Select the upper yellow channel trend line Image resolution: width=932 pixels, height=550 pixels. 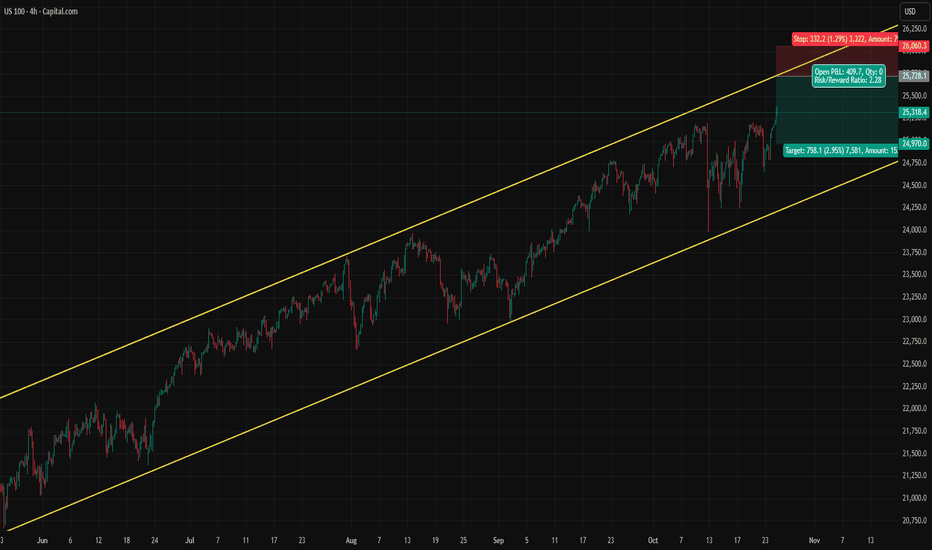coord(449,212)
